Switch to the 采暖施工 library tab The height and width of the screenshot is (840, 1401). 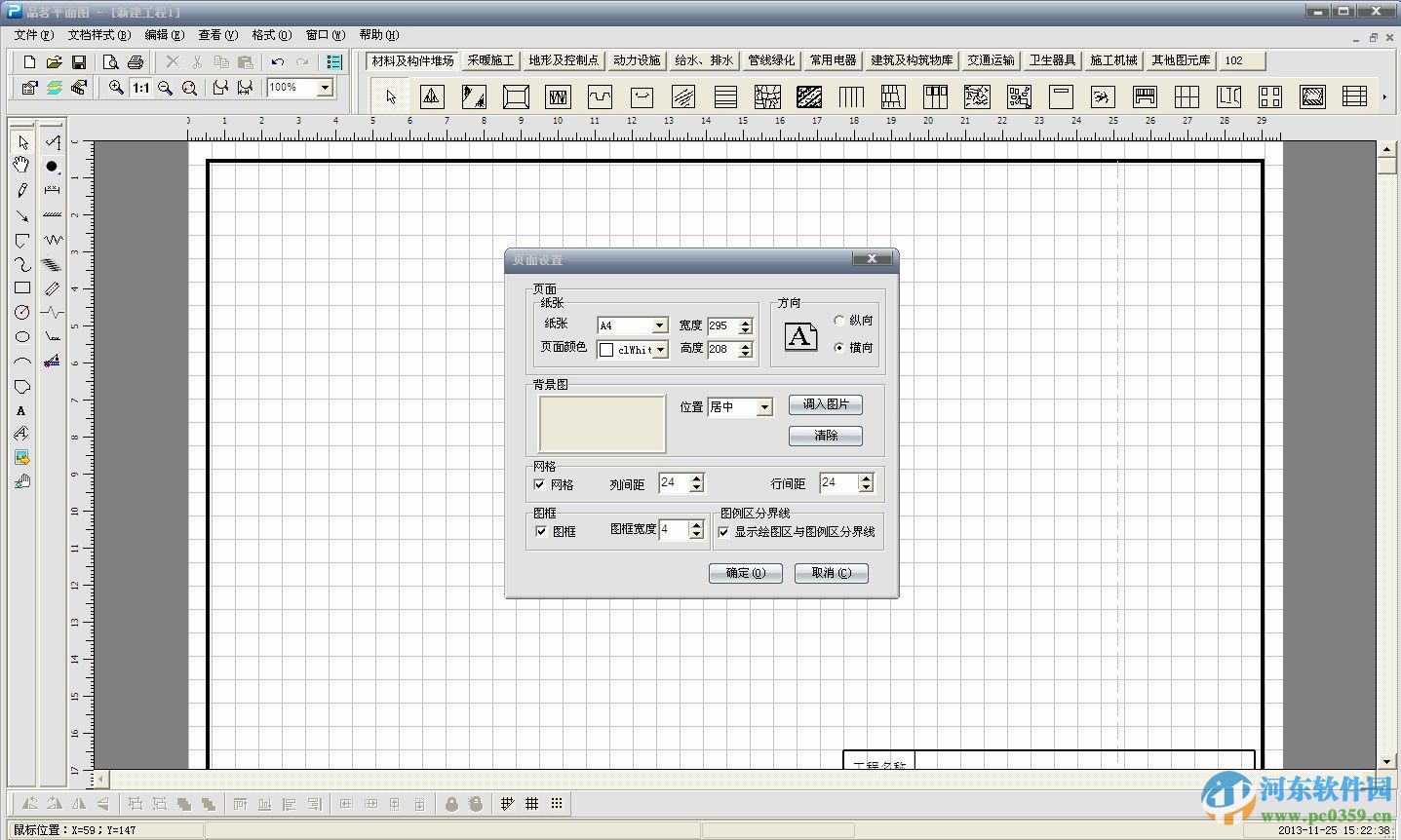490,60
